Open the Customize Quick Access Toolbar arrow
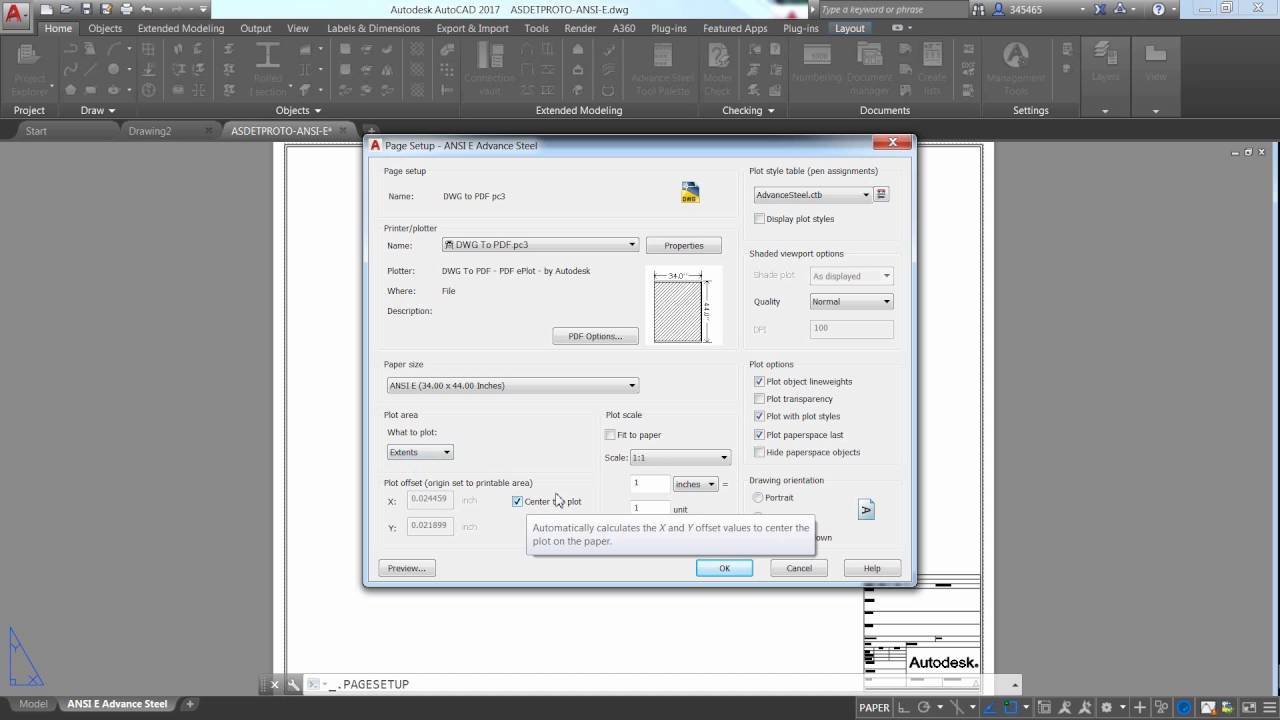This screenshot has height=720, width=1280. tap(203, 9)
